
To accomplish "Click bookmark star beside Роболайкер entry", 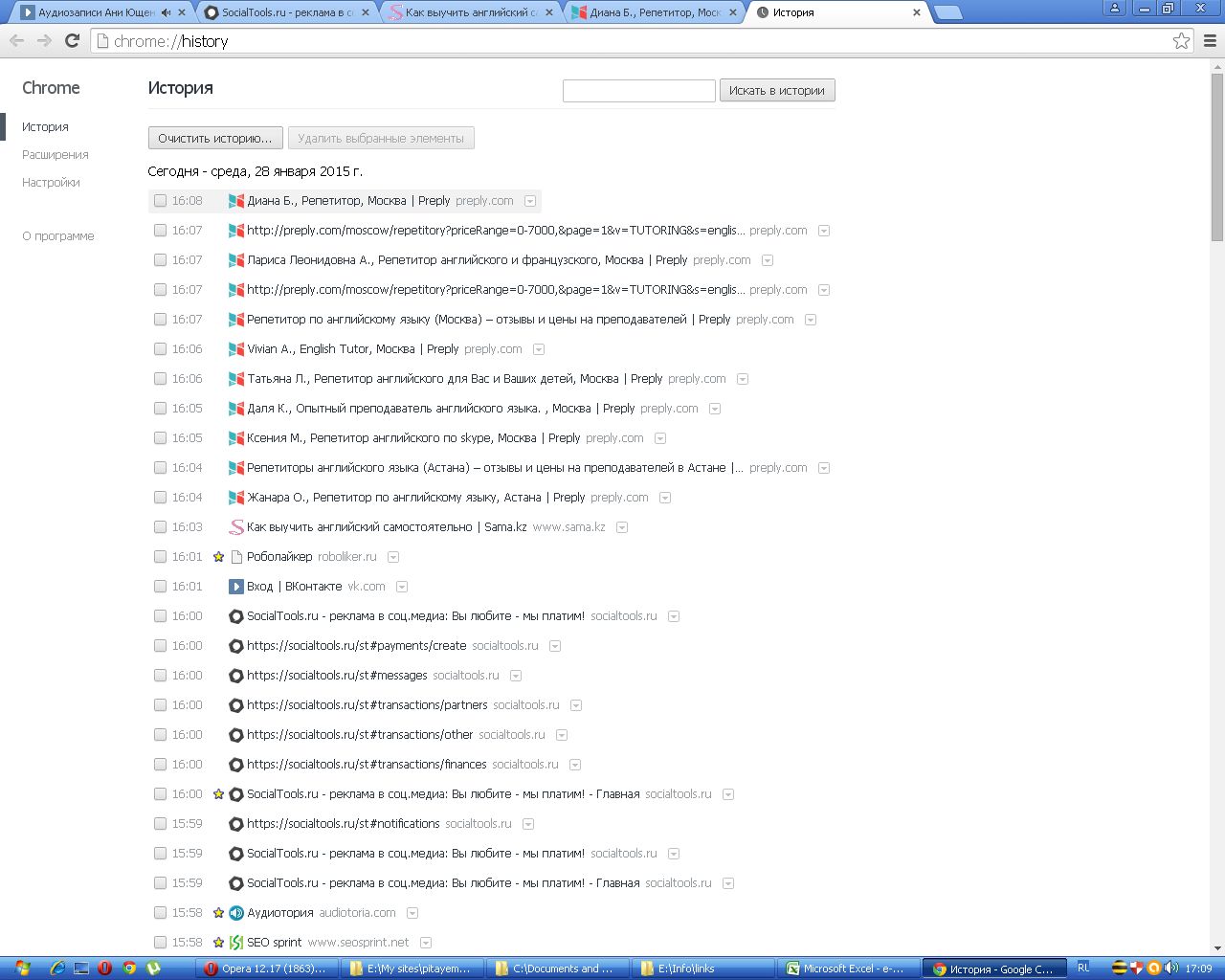I will (x=218, y=557).
